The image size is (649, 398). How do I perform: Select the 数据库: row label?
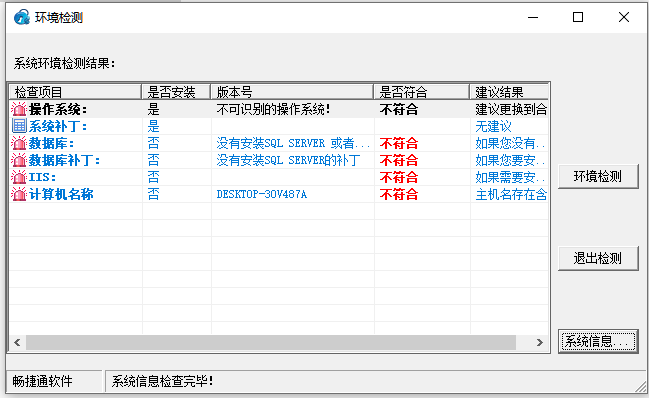click(51, 143)
